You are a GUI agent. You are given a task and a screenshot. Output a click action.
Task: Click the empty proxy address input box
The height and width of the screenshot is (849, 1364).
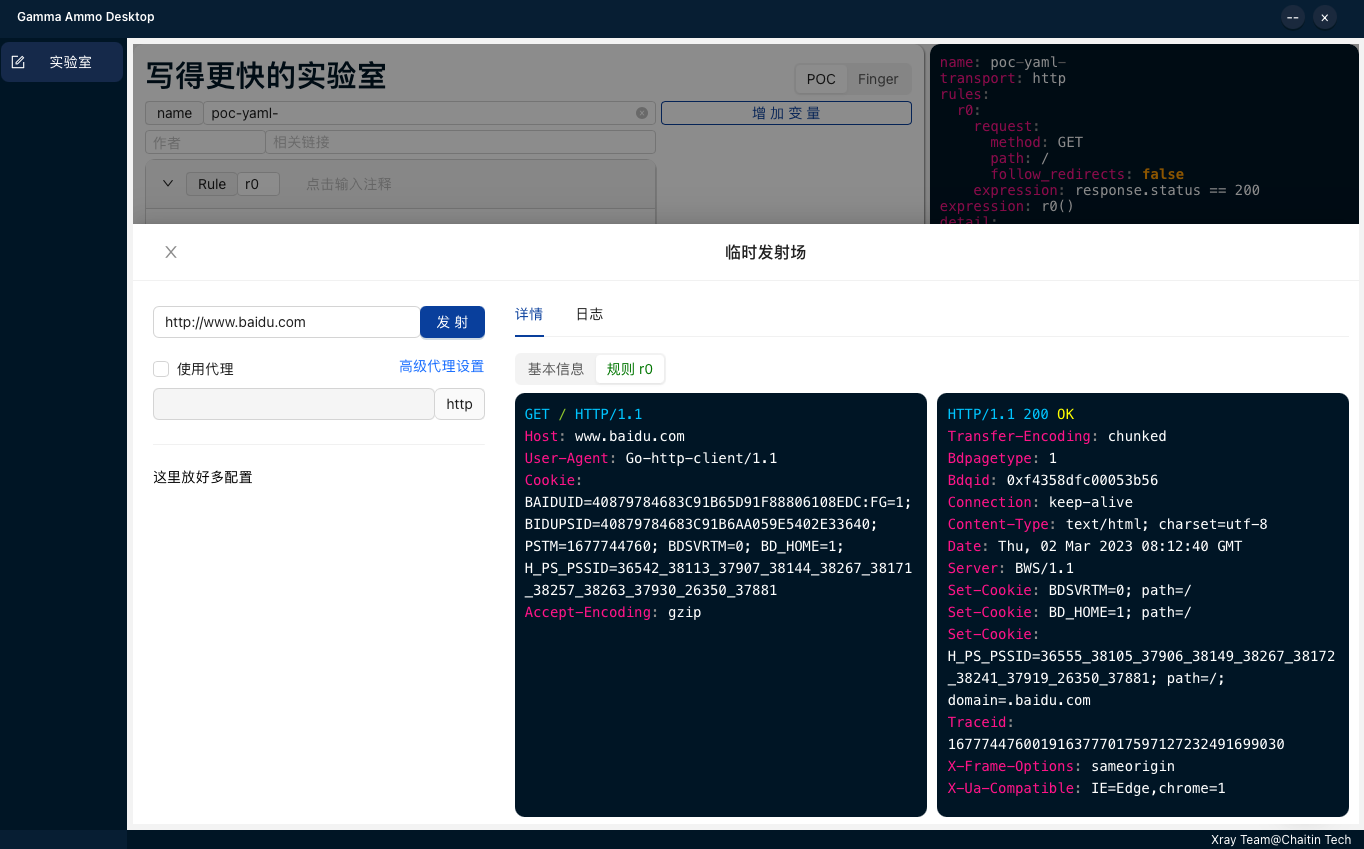click(x=293, y=404)
